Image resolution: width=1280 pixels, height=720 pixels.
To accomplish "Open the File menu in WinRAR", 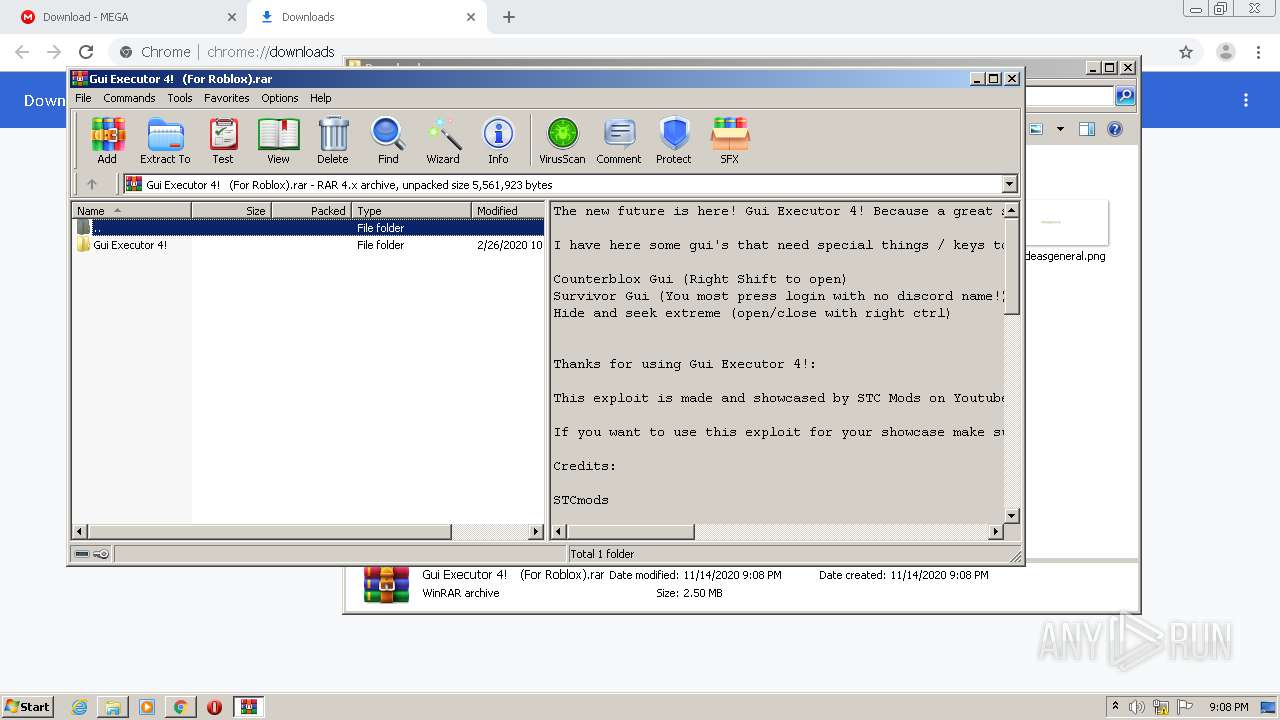I will point(83,98).
